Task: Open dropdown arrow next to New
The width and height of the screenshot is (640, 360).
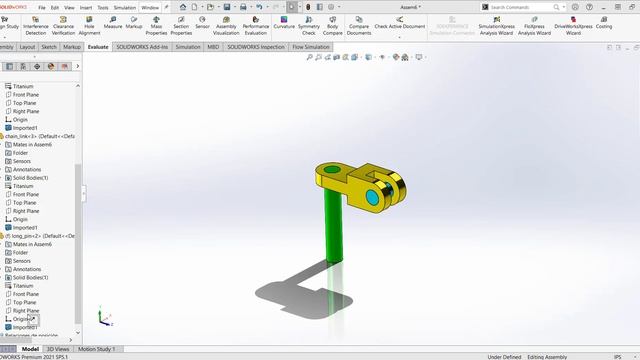Action: 201,7
